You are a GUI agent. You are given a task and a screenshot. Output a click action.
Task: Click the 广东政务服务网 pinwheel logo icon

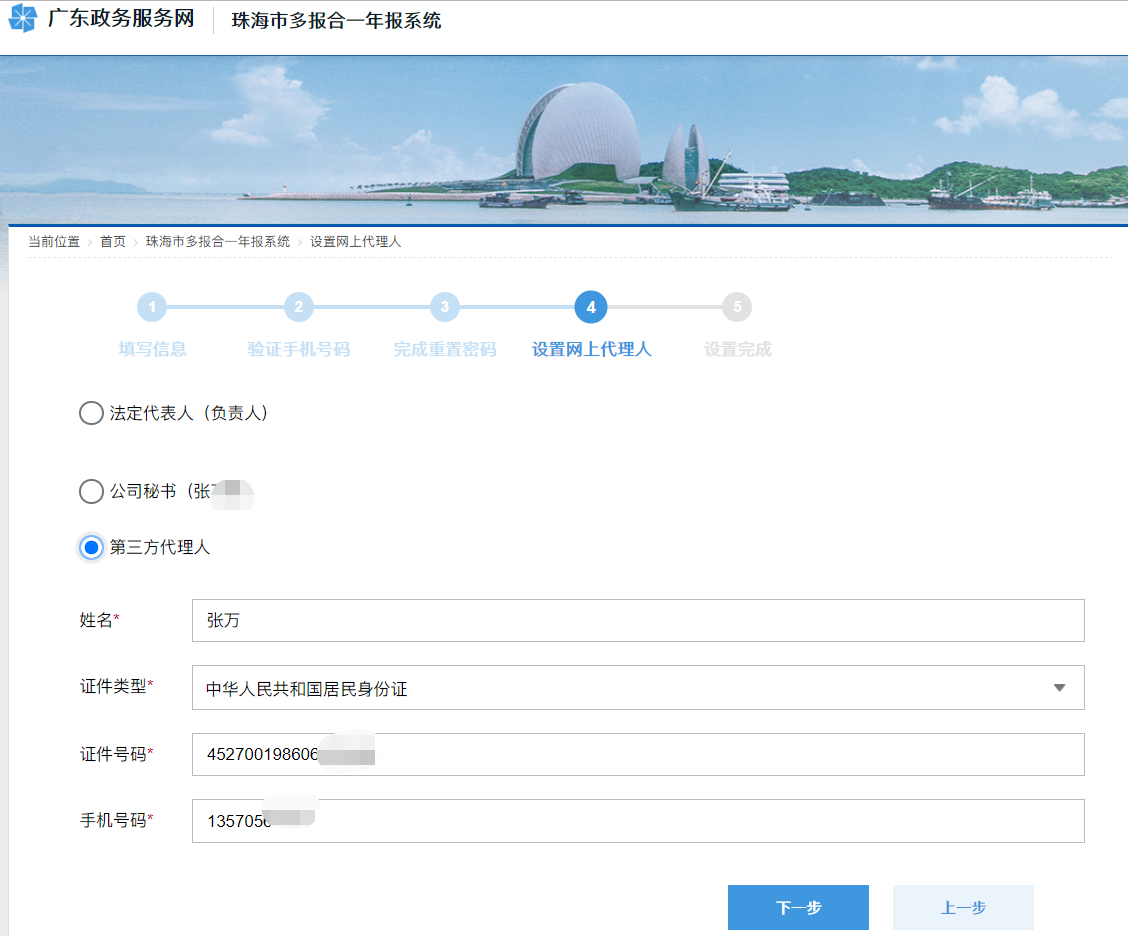(22, 19)
